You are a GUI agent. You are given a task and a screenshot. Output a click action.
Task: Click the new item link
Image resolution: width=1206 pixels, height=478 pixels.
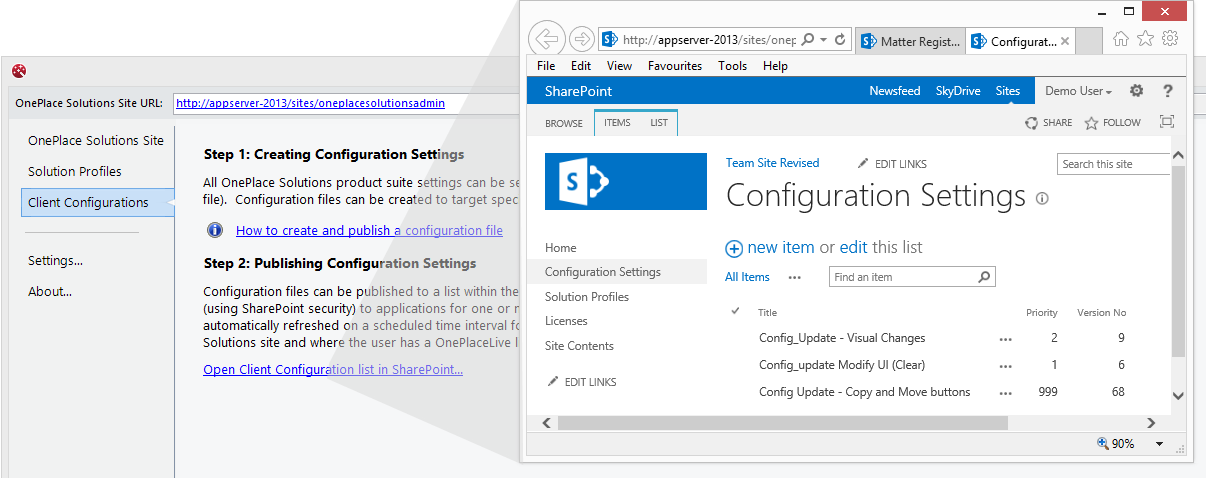coord(780,248)
